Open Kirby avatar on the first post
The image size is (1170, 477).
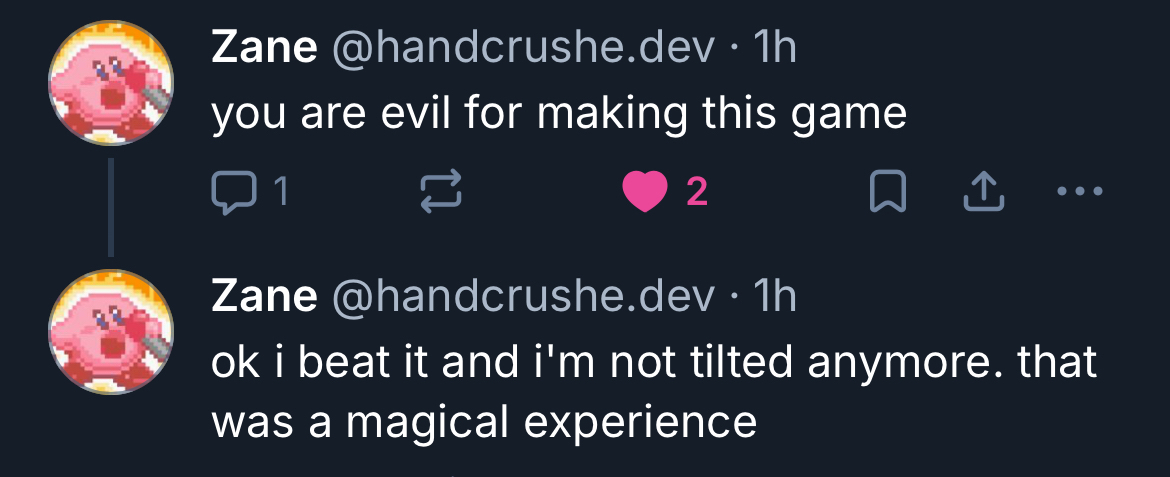(112, 82)
